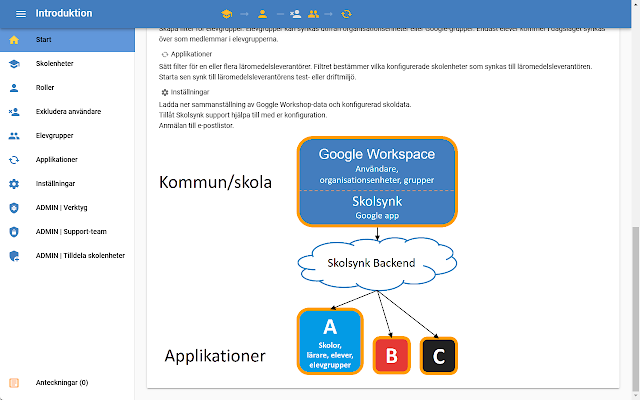
Task: Click the Kommun/skola diagram label
Action: point(215,182)
